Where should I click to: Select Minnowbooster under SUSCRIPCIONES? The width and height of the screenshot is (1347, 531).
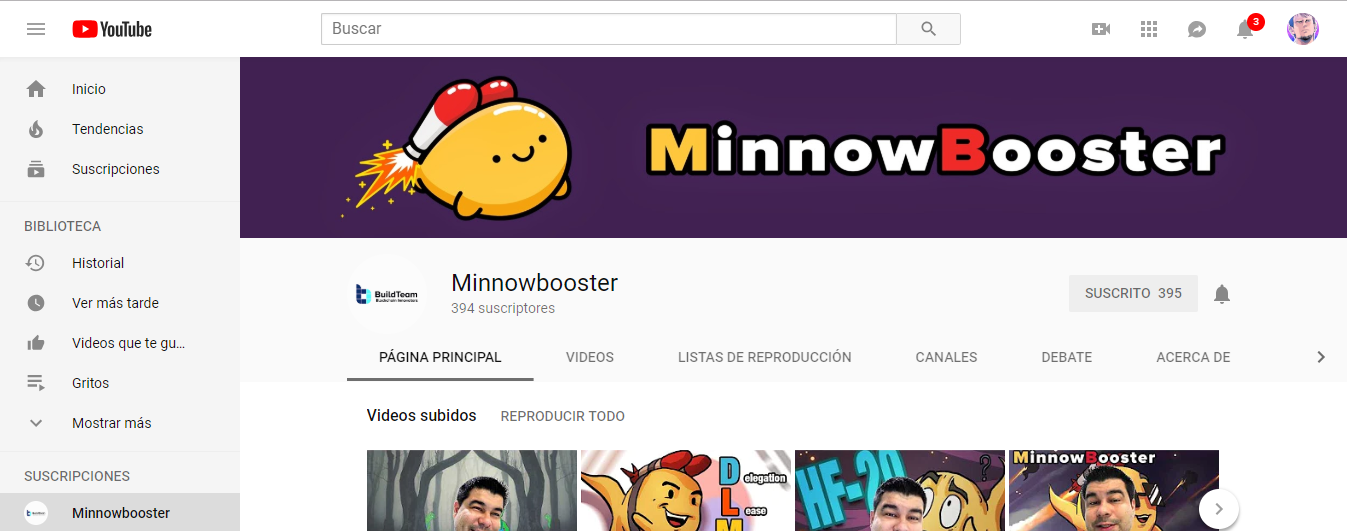tap(120, 513)
